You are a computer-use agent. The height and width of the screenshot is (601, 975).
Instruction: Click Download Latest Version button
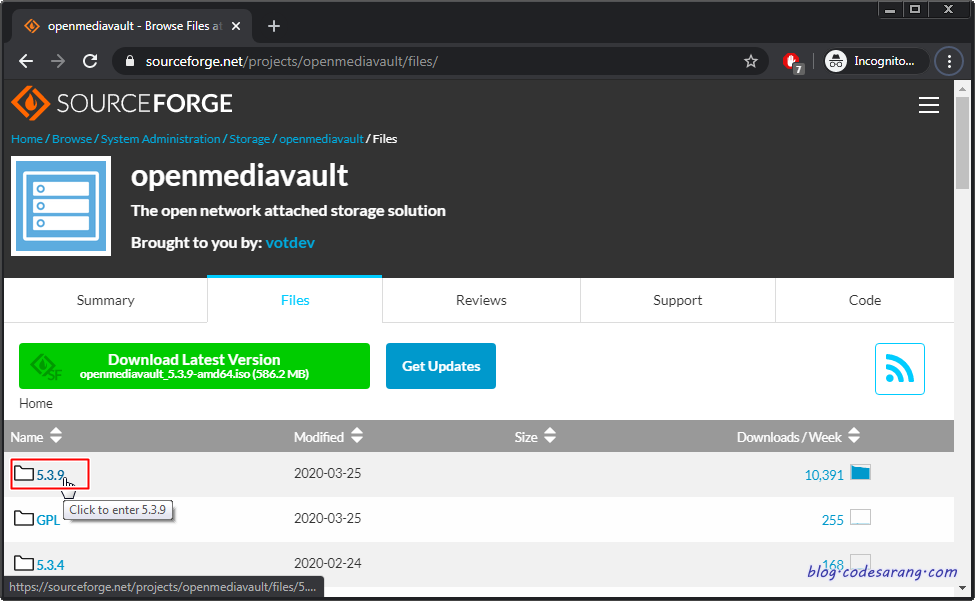194,366
